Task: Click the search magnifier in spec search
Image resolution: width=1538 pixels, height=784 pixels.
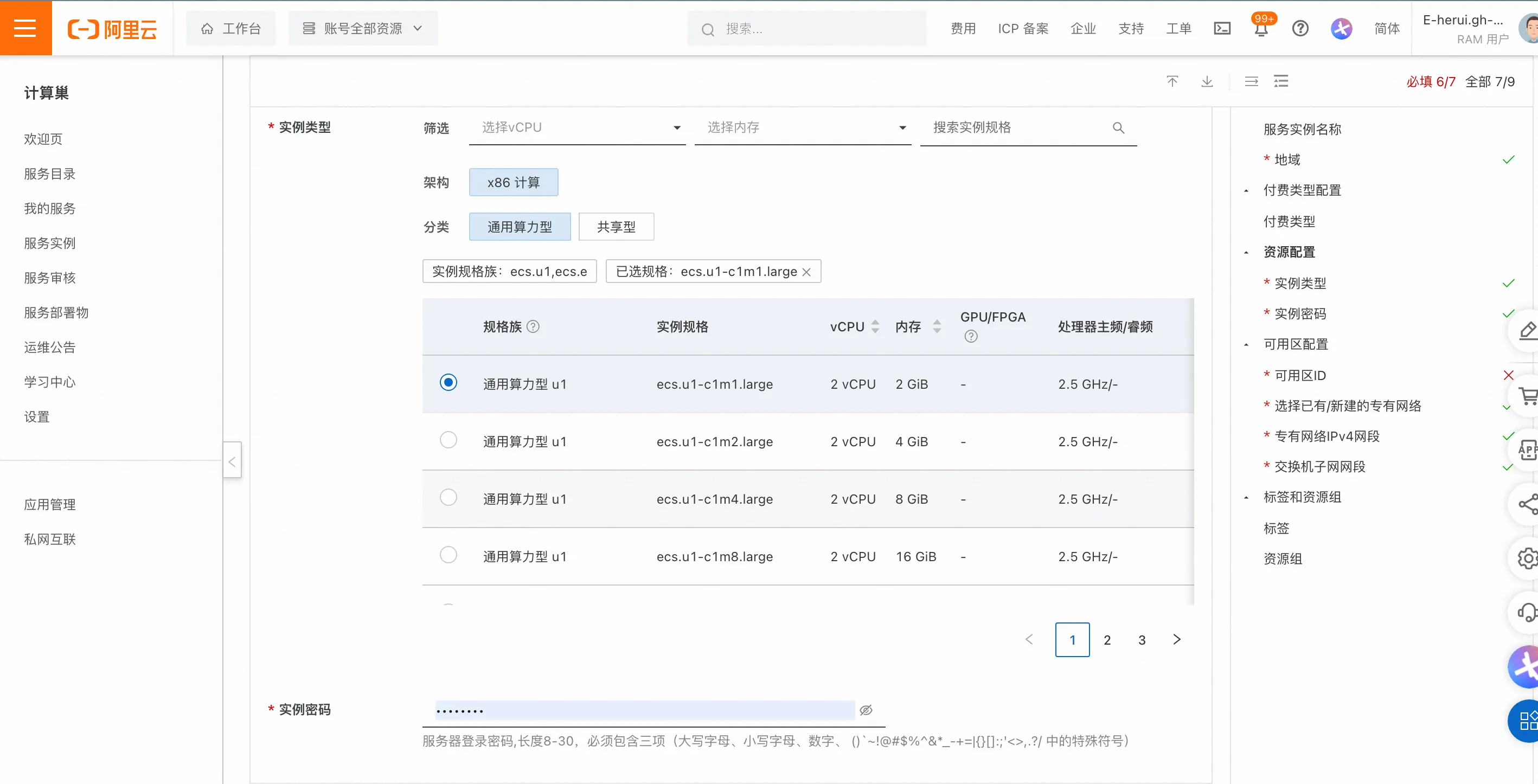Action: 1118,128
